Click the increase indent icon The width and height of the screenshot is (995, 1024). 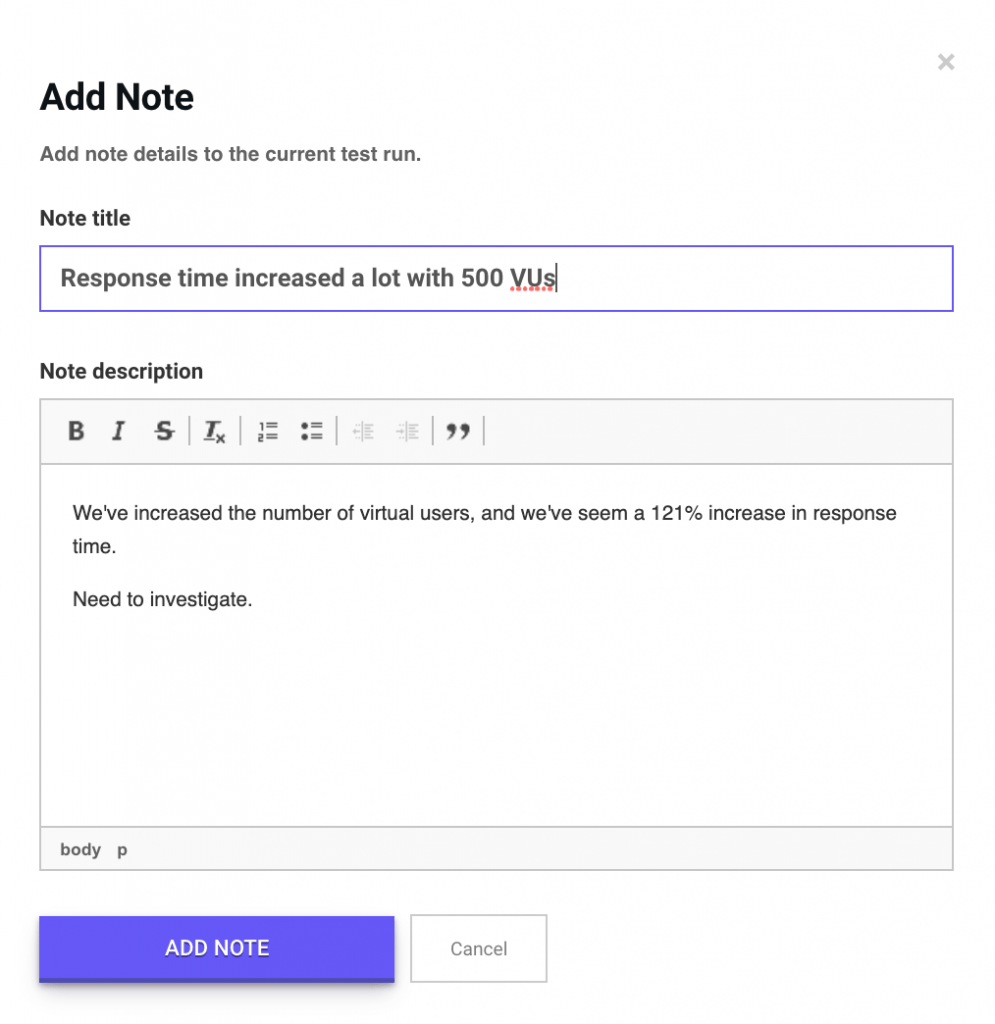407,431
